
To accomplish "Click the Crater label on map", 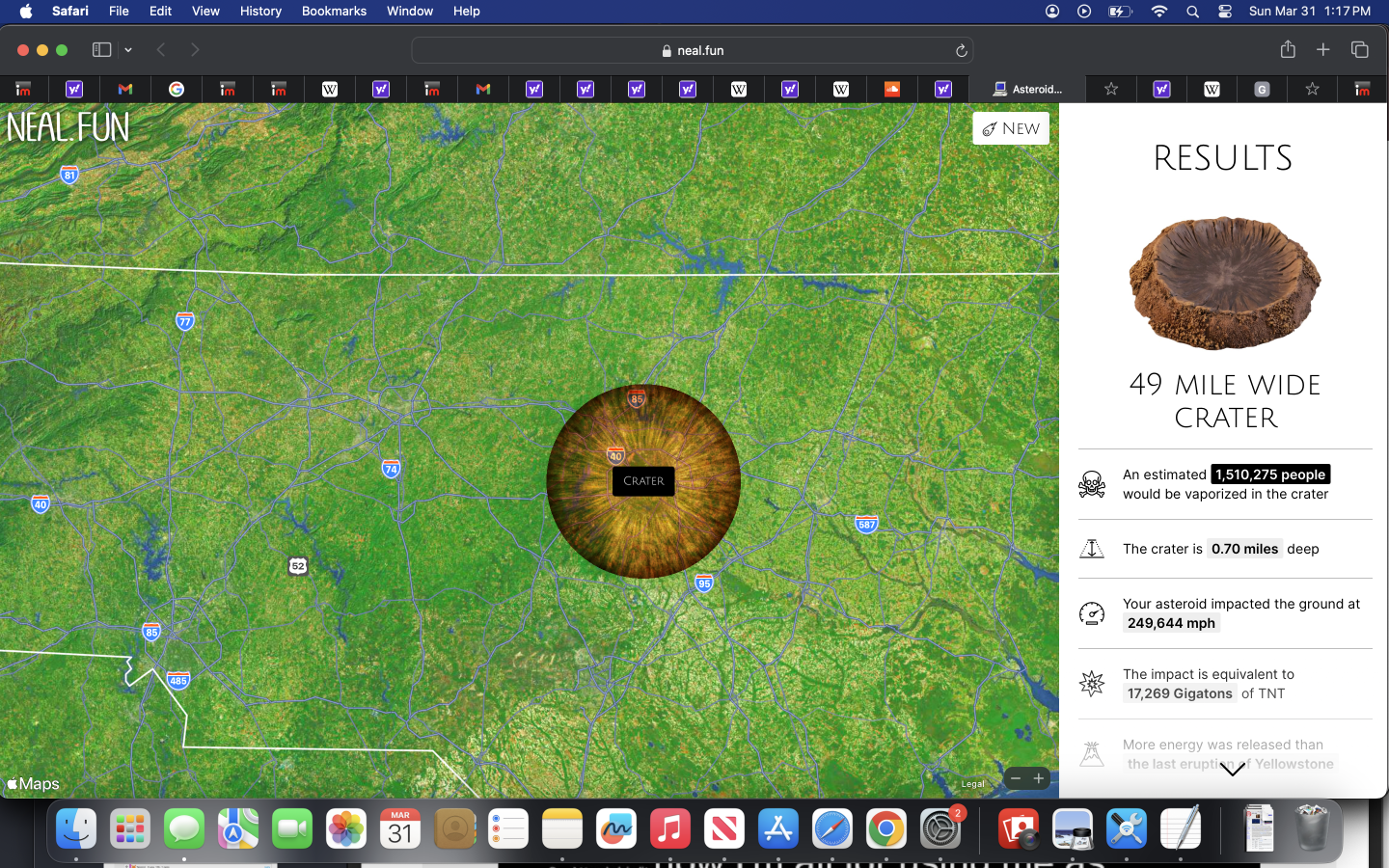I will (x=643, y=481).
